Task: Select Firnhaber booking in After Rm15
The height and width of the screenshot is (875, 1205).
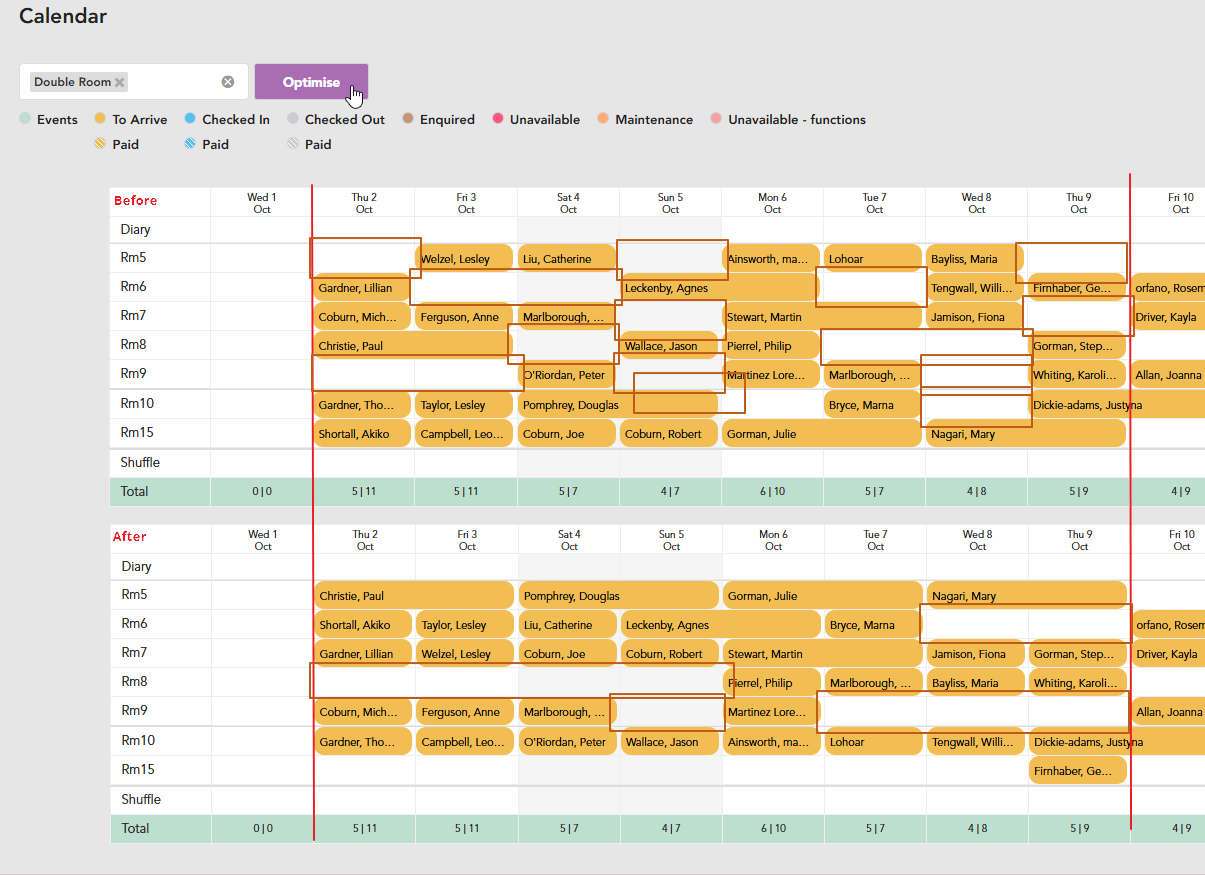Action: pos(1078,771)
